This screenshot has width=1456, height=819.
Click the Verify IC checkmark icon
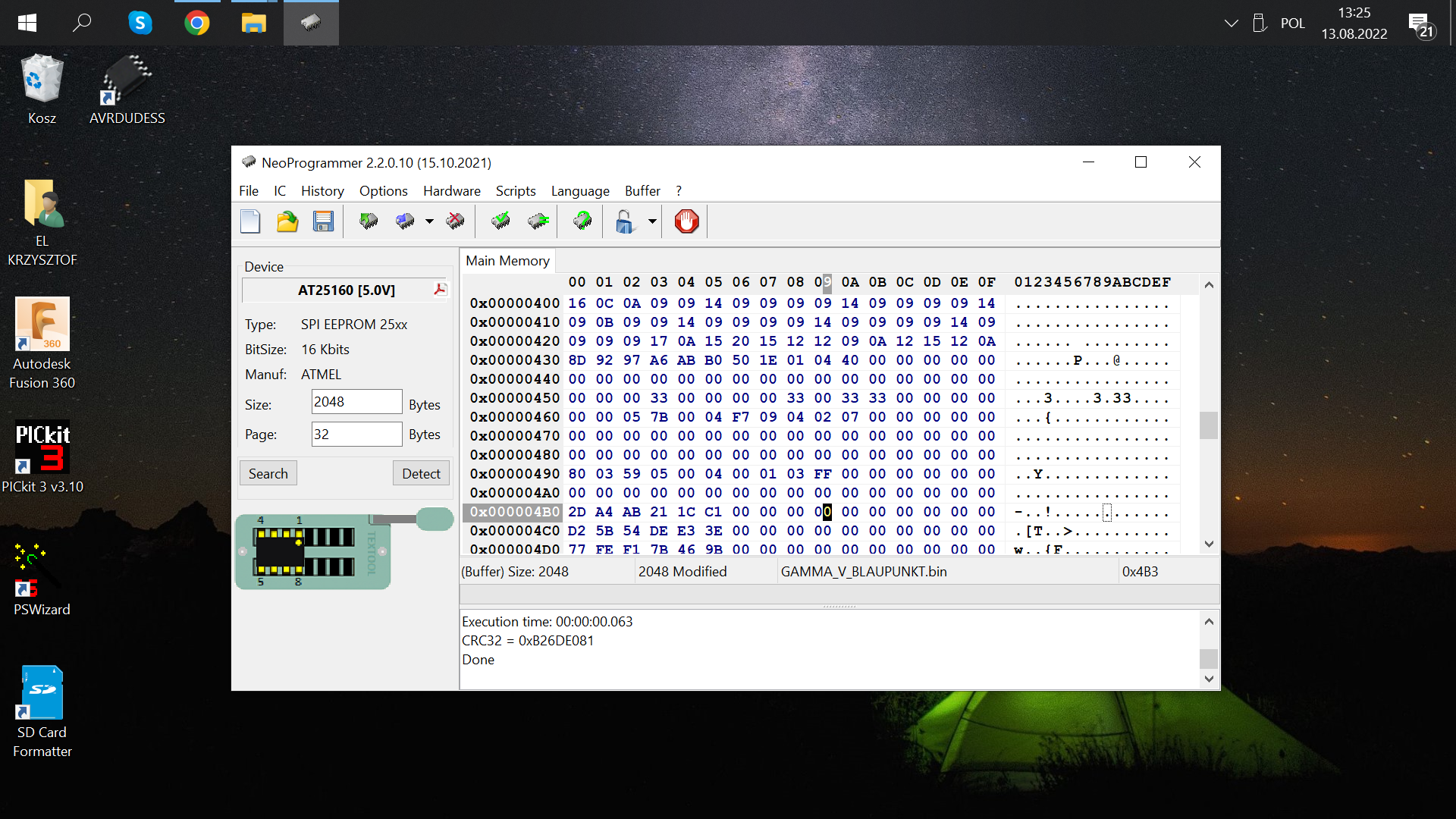(500, 221)
